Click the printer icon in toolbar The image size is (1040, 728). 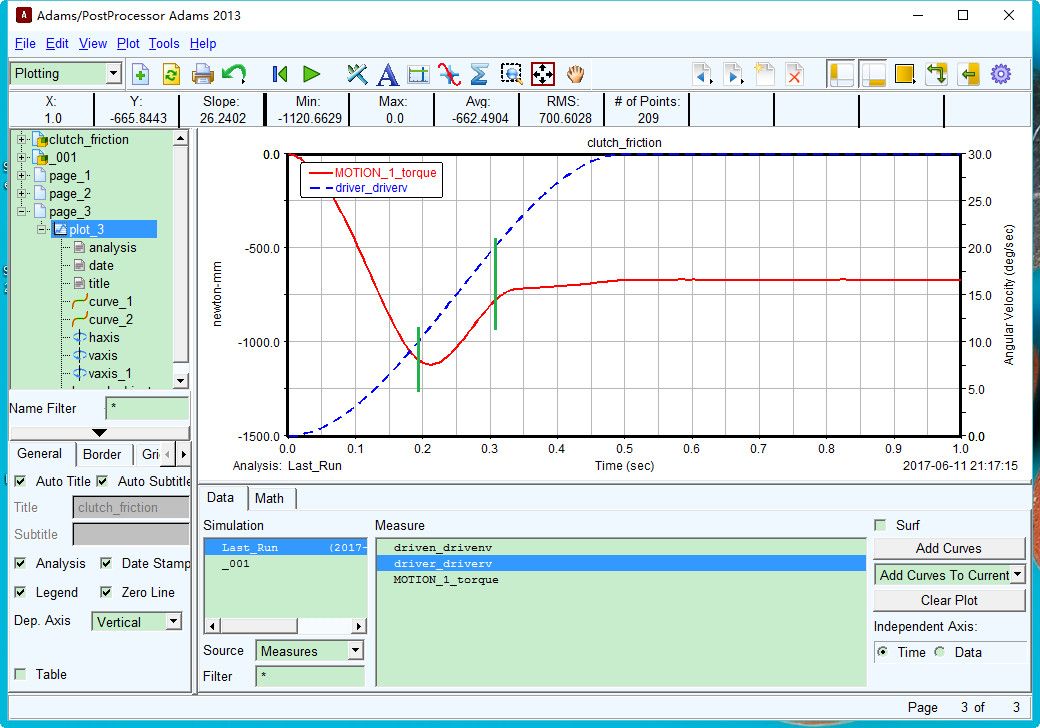pyautogui.click(x=202, y=74)
